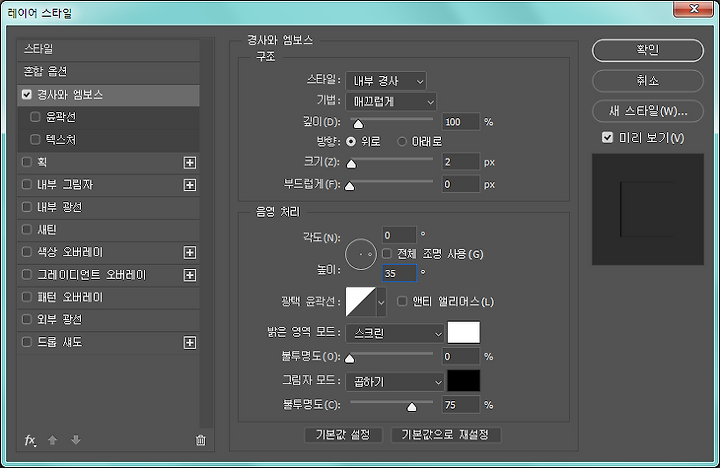The width and height of the screenshot is (720, 468).
Task: Add another 획 effect plus icon
Action: 190,163
